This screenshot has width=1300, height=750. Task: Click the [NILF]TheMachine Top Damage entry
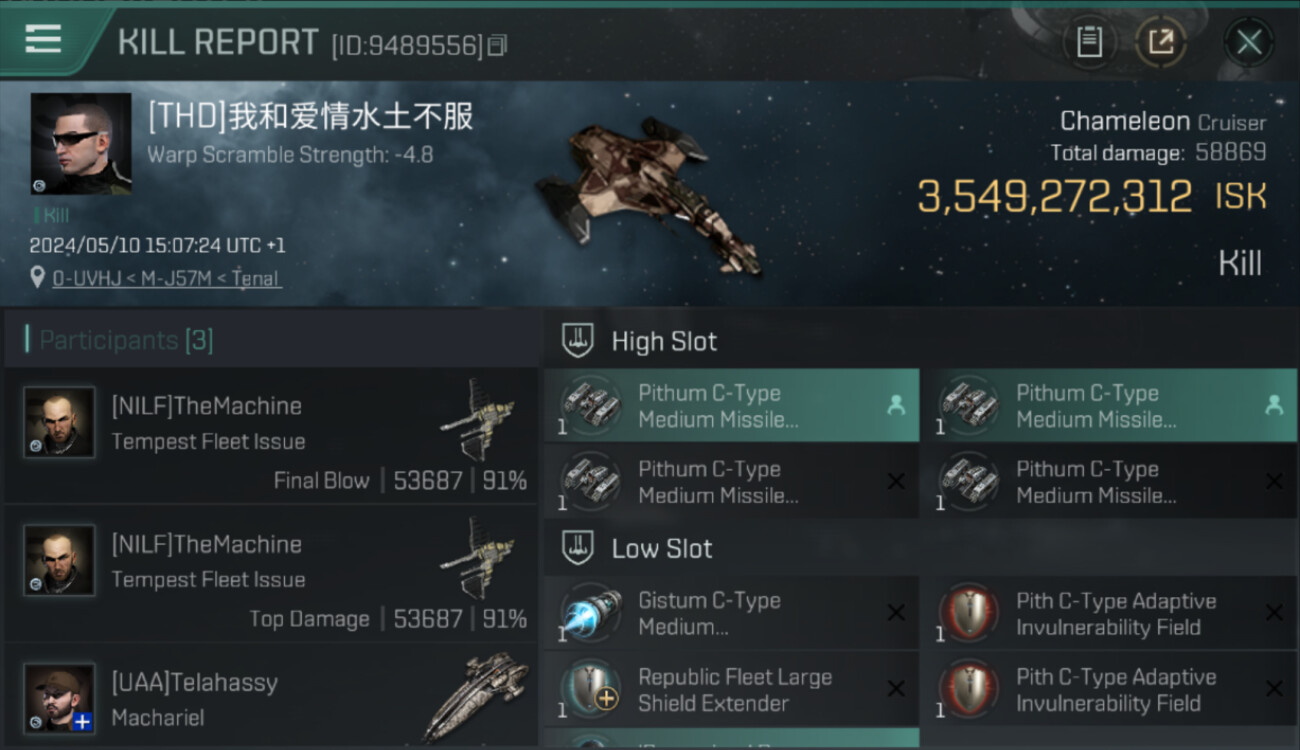[270, 574]
